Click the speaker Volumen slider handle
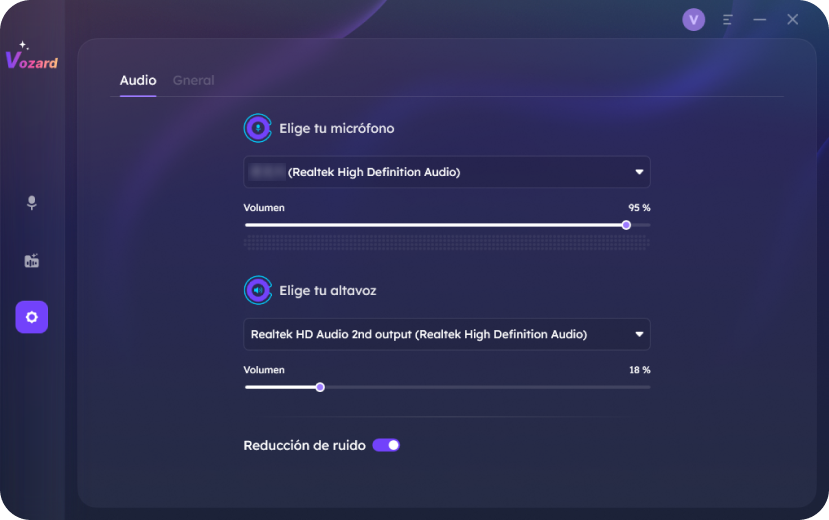Viewport: 829px width, 520px height. coord(320,387)
